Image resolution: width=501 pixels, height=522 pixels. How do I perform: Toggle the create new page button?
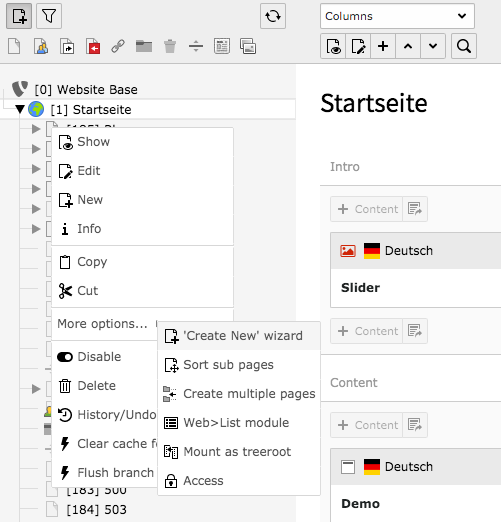coord(19,16)
